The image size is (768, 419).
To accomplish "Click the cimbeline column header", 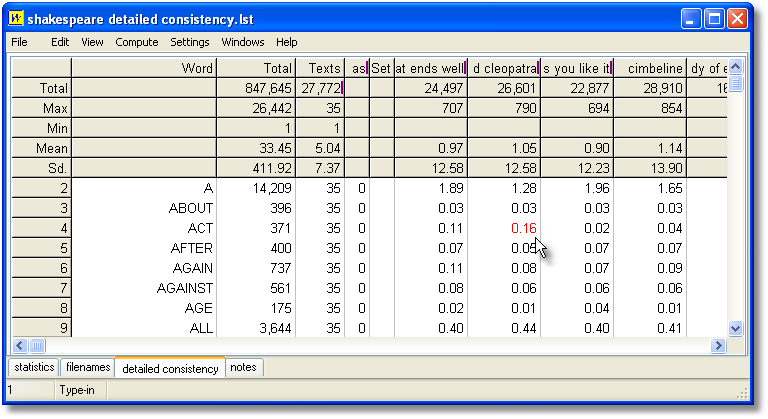I will [648, 68].
